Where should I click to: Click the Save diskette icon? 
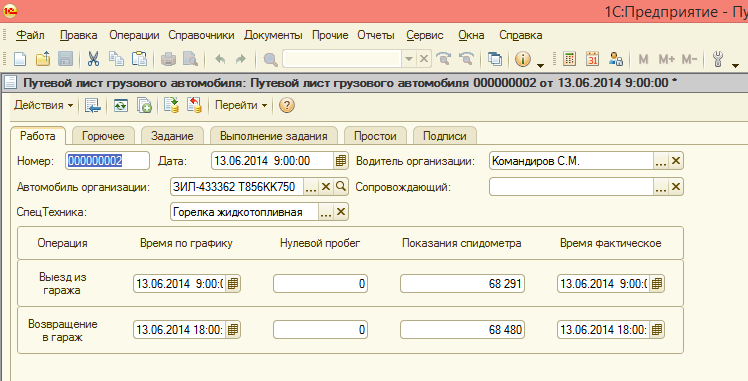(65, 59)
